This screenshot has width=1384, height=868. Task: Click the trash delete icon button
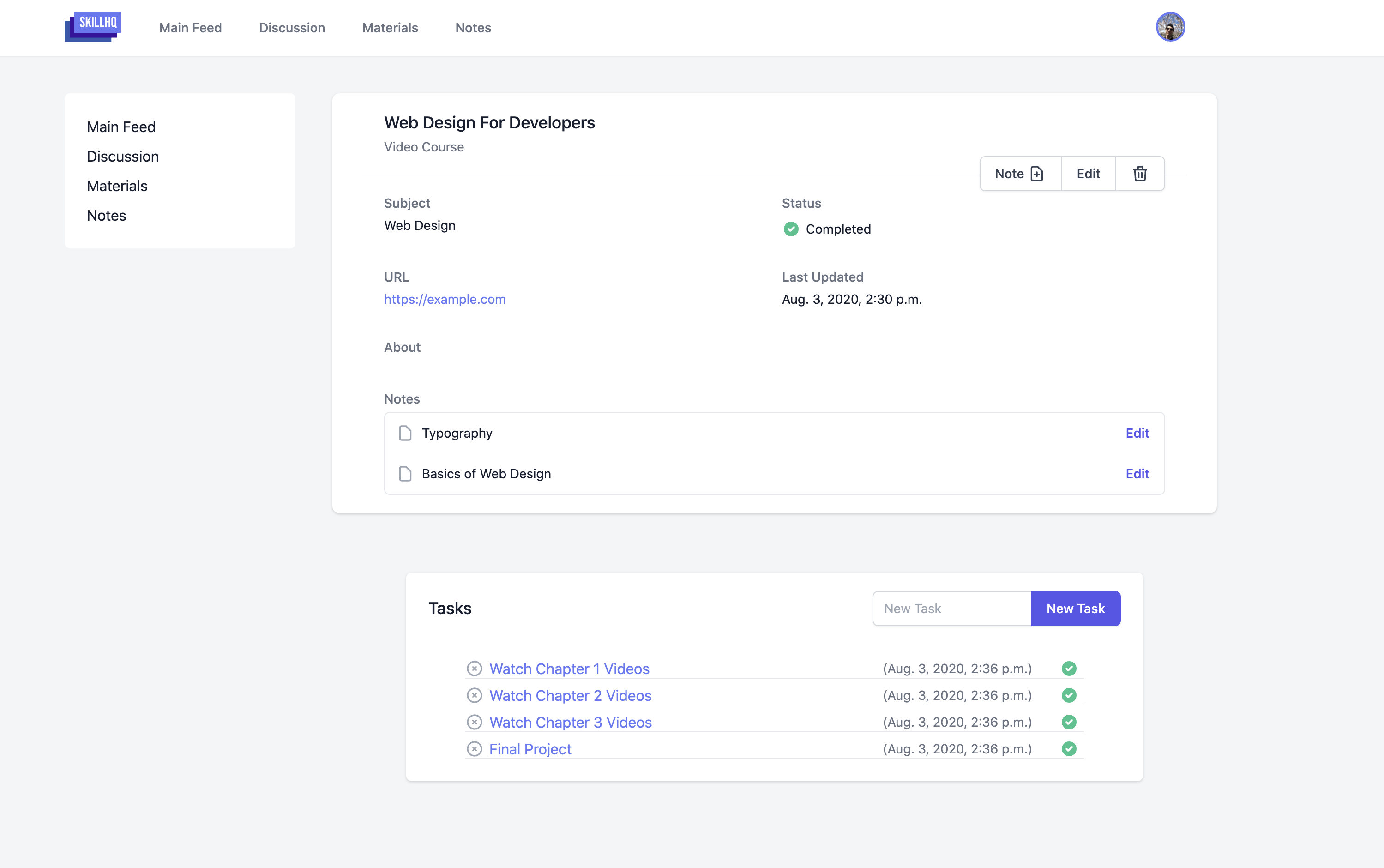pyautogui.click(x=1139, y=174)
